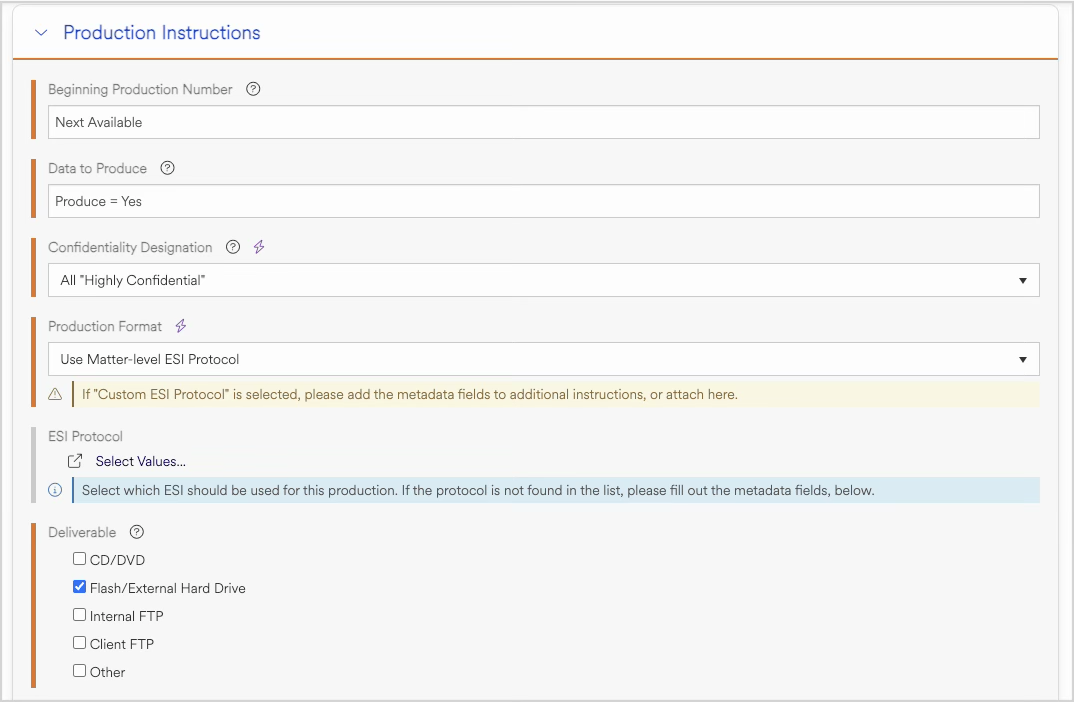Click the Beginning Production Number label

[140, 89]
